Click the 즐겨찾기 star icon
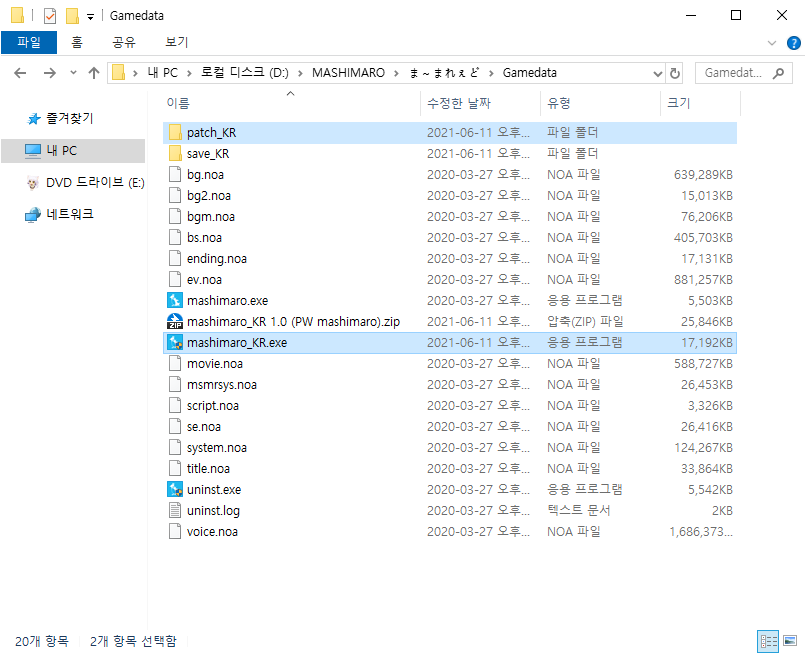Viewport: 806px width, 654px height. (x=33, y=119)
